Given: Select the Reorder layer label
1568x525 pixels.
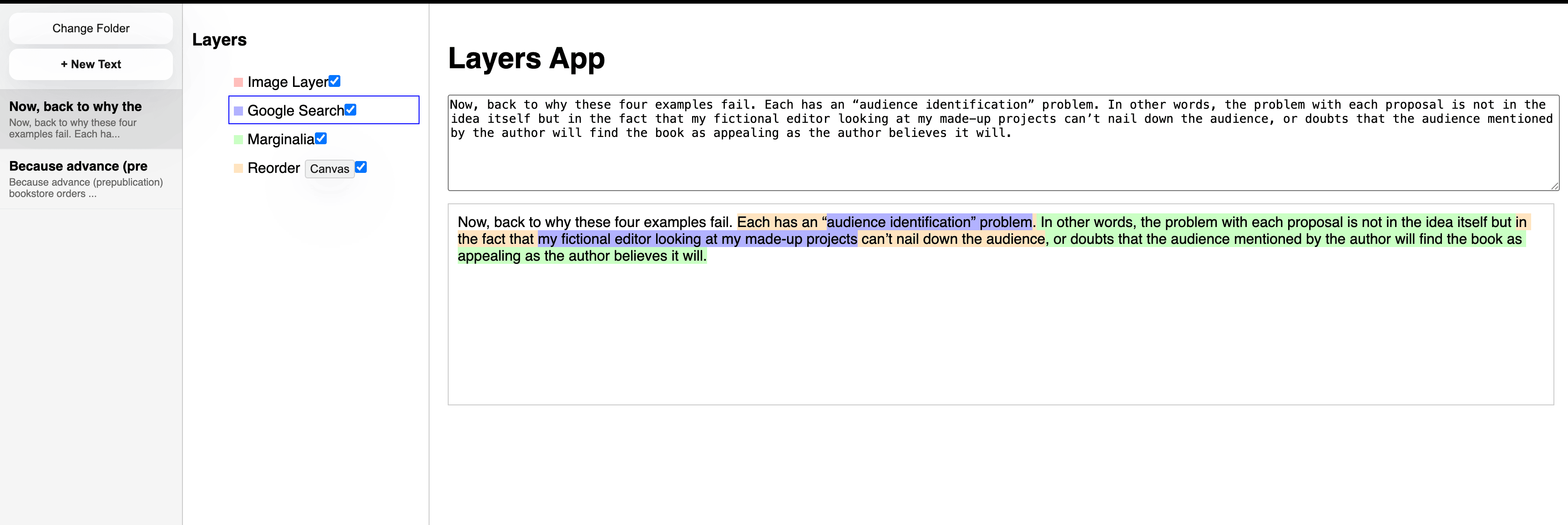Looking at the screenshot, I should (273, 168).
